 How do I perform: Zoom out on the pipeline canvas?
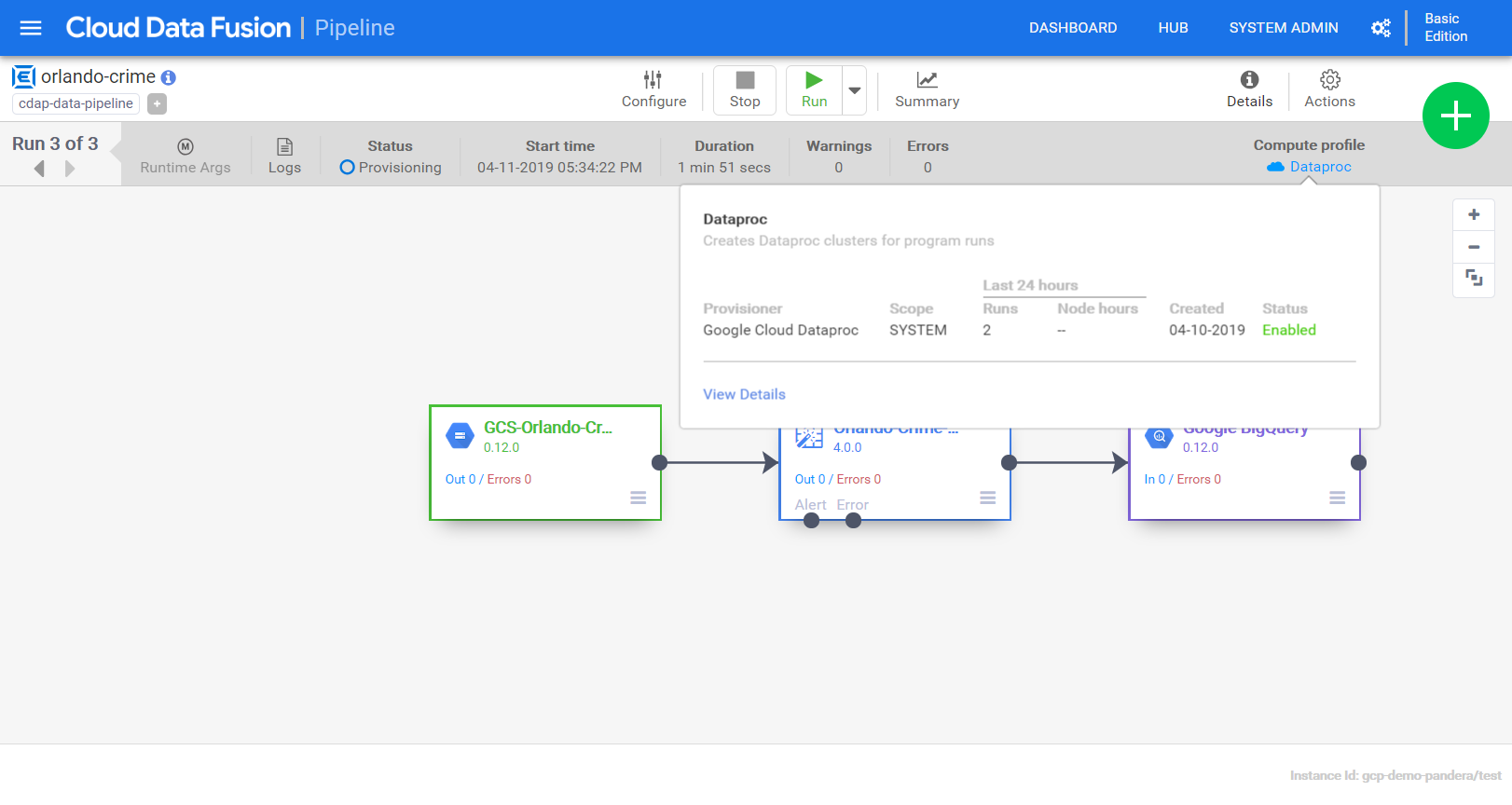click(1474, 247)
